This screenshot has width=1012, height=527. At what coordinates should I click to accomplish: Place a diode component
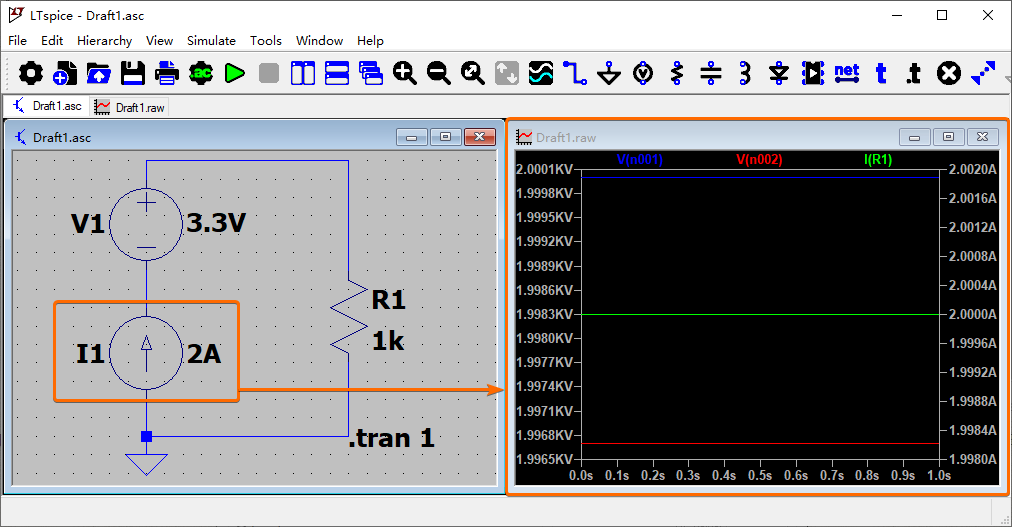click(x=779, y=74)
